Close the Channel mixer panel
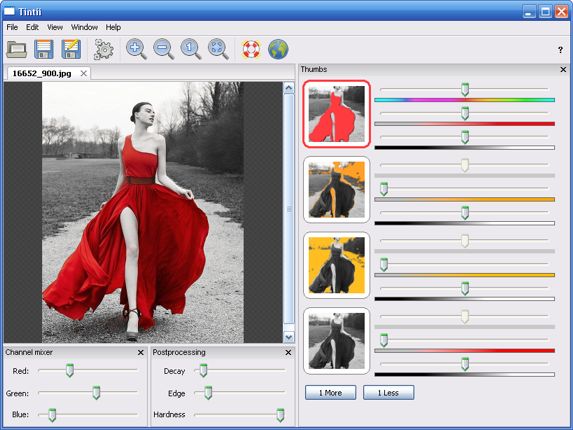 point(140,353)
